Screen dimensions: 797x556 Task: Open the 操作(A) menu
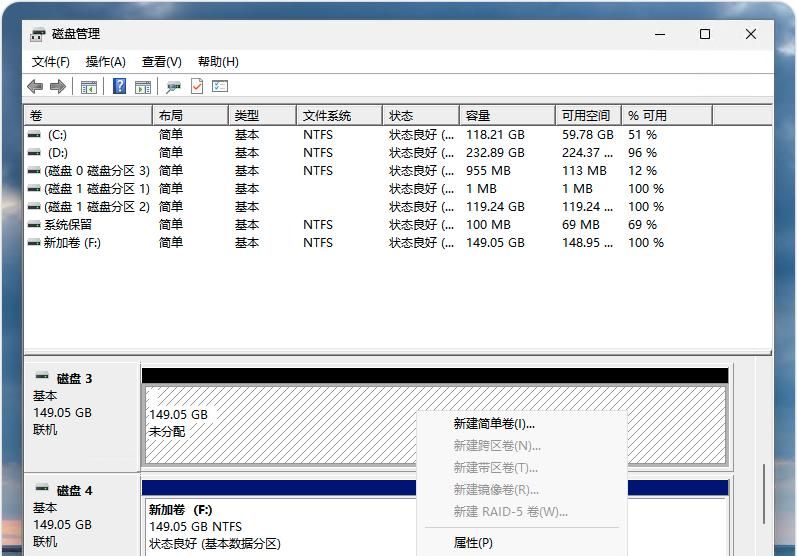click(x=106, y=62)
